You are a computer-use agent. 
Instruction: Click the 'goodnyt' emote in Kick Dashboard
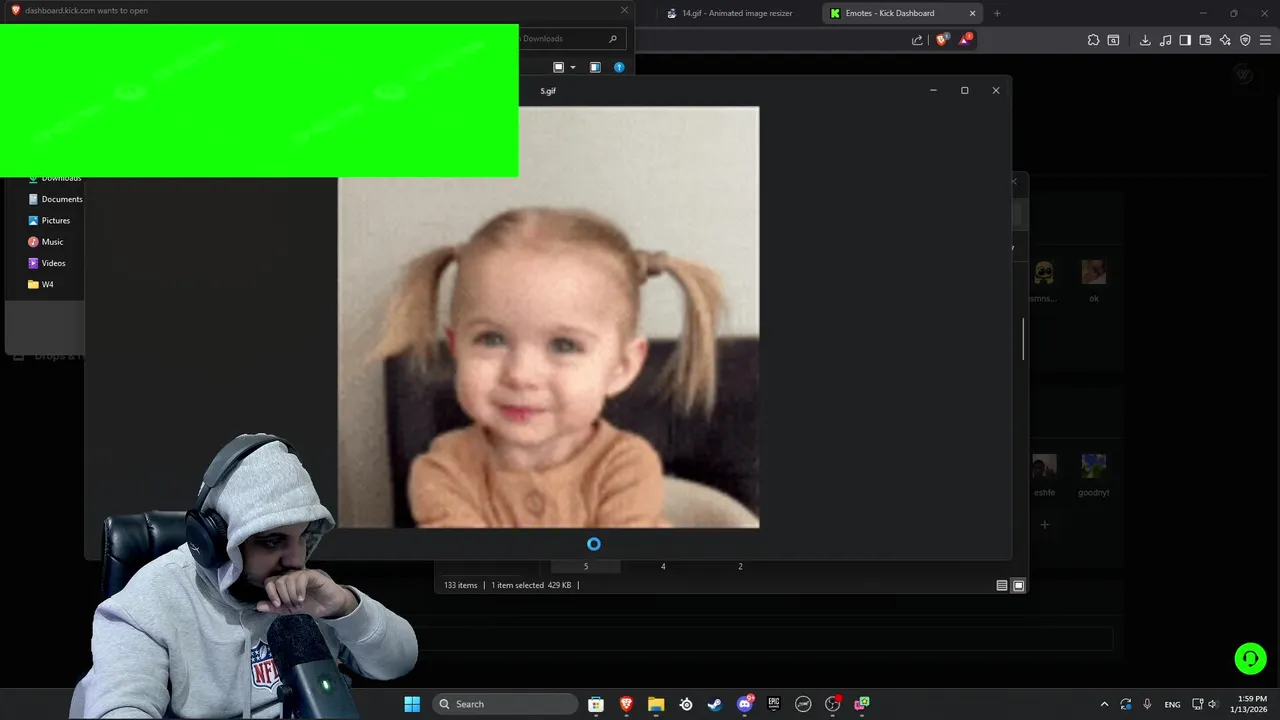pyautogui.click(x=1094, y=466)
